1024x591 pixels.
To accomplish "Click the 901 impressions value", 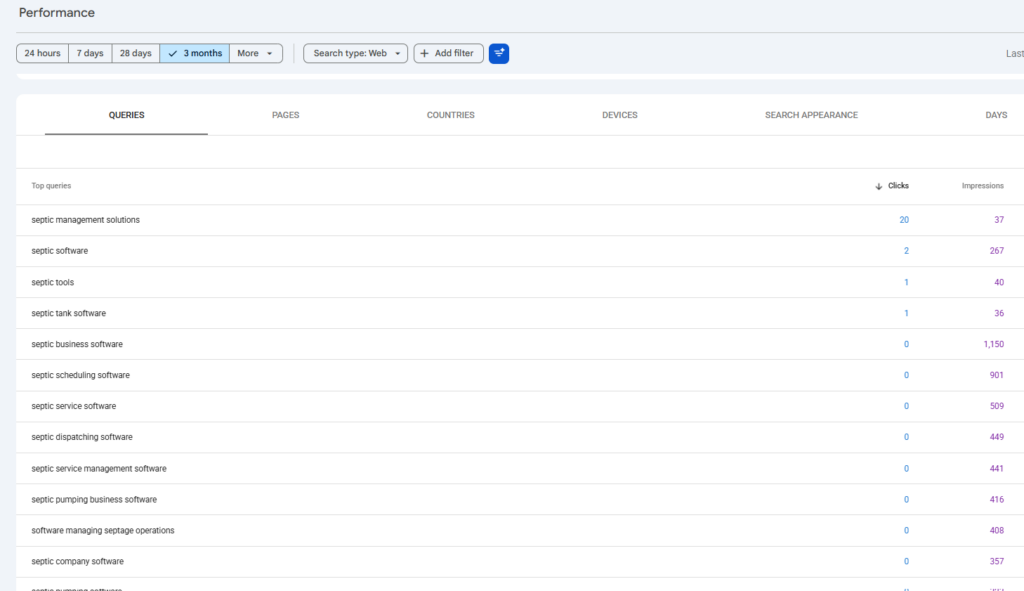I will pos(997,375).
